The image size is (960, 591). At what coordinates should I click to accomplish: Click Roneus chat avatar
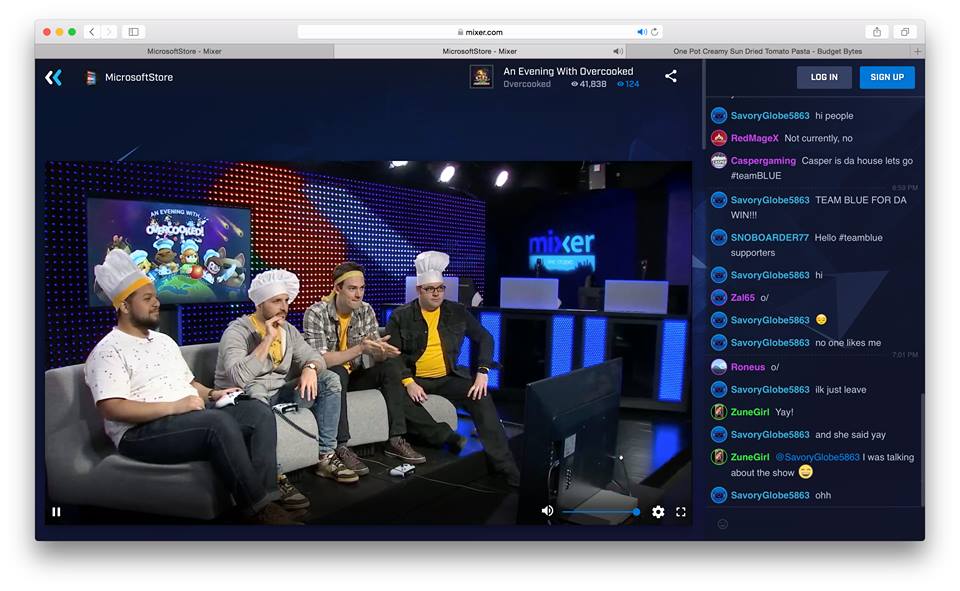coord(719,367)
